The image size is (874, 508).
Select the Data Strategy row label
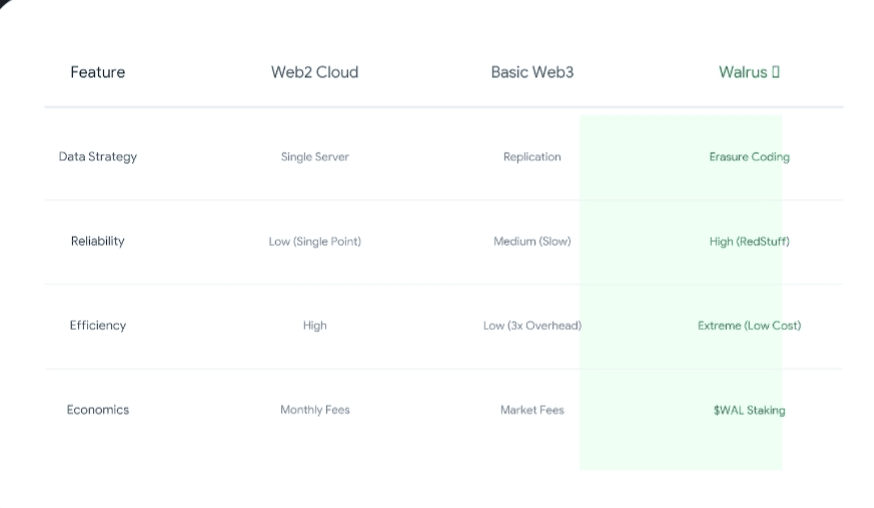tap(98, 157)
